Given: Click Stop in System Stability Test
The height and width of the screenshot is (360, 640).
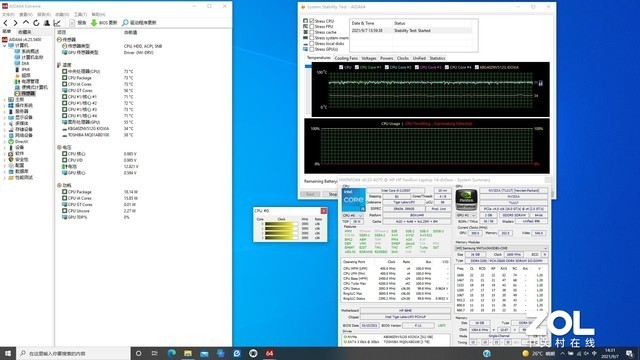Looking at the screenshot, I should tap(333, 194).
